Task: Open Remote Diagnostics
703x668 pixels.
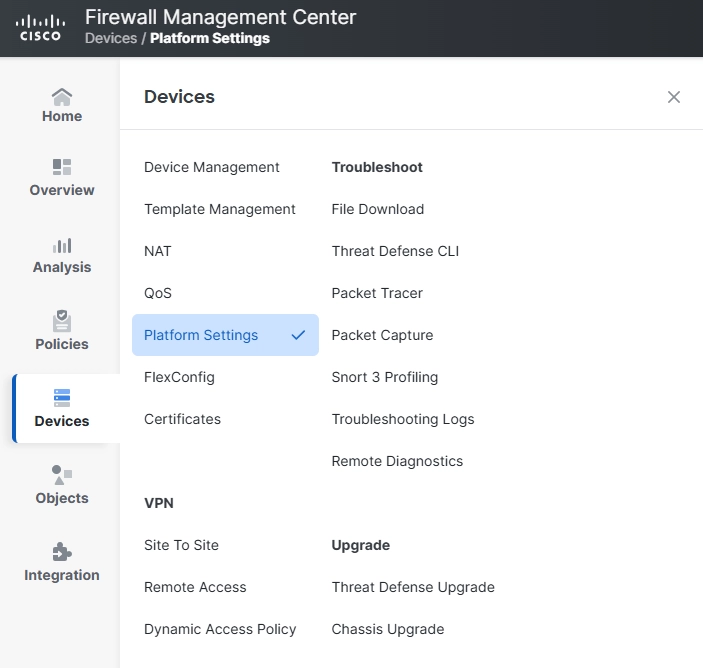Action: click(397, 461)
